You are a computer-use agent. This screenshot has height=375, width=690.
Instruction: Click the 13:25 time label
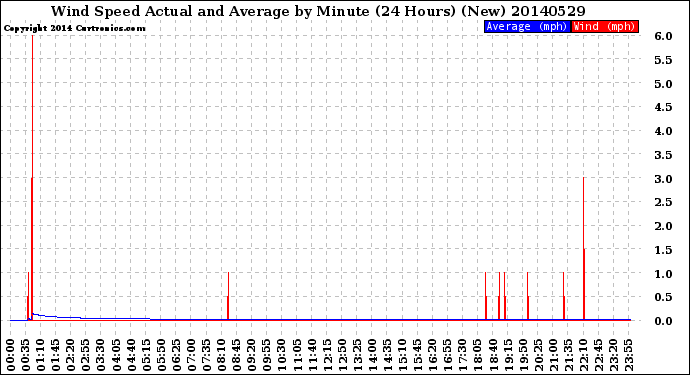click(x=357, y=355)
